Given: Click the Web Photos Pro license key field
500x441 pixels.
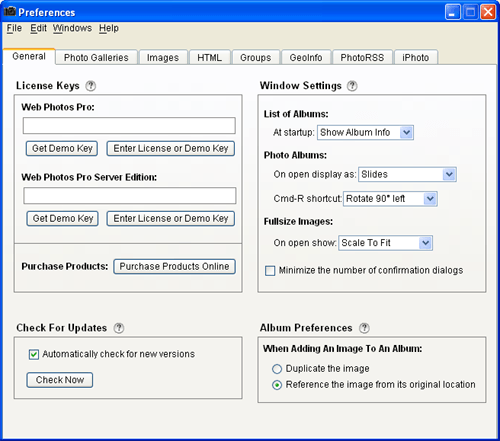Looking at the screenshot, I should click(x=129, y=126).
